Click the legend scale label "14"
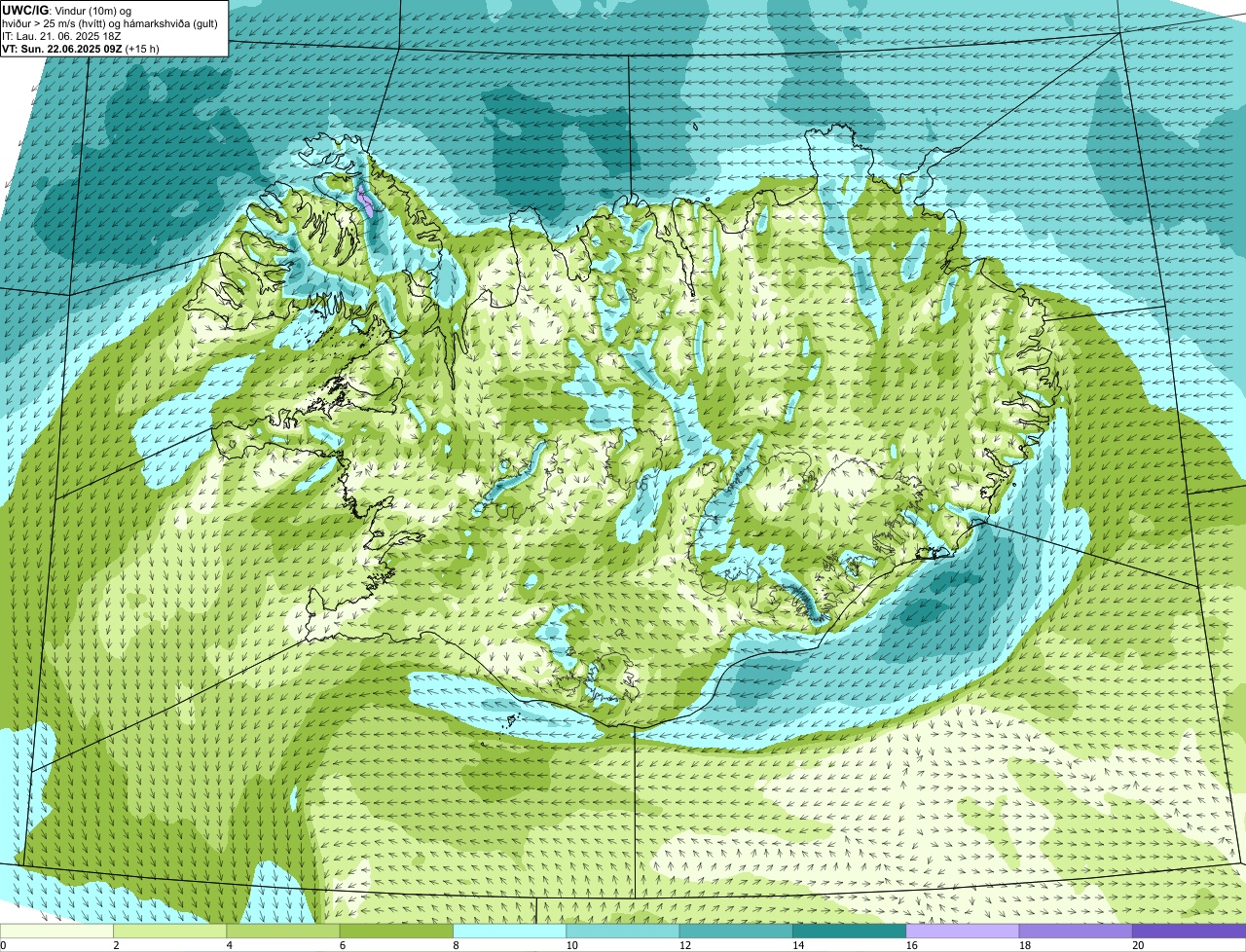The height and width of the screenshot is (952, 1246). click(x=798, y=945)
